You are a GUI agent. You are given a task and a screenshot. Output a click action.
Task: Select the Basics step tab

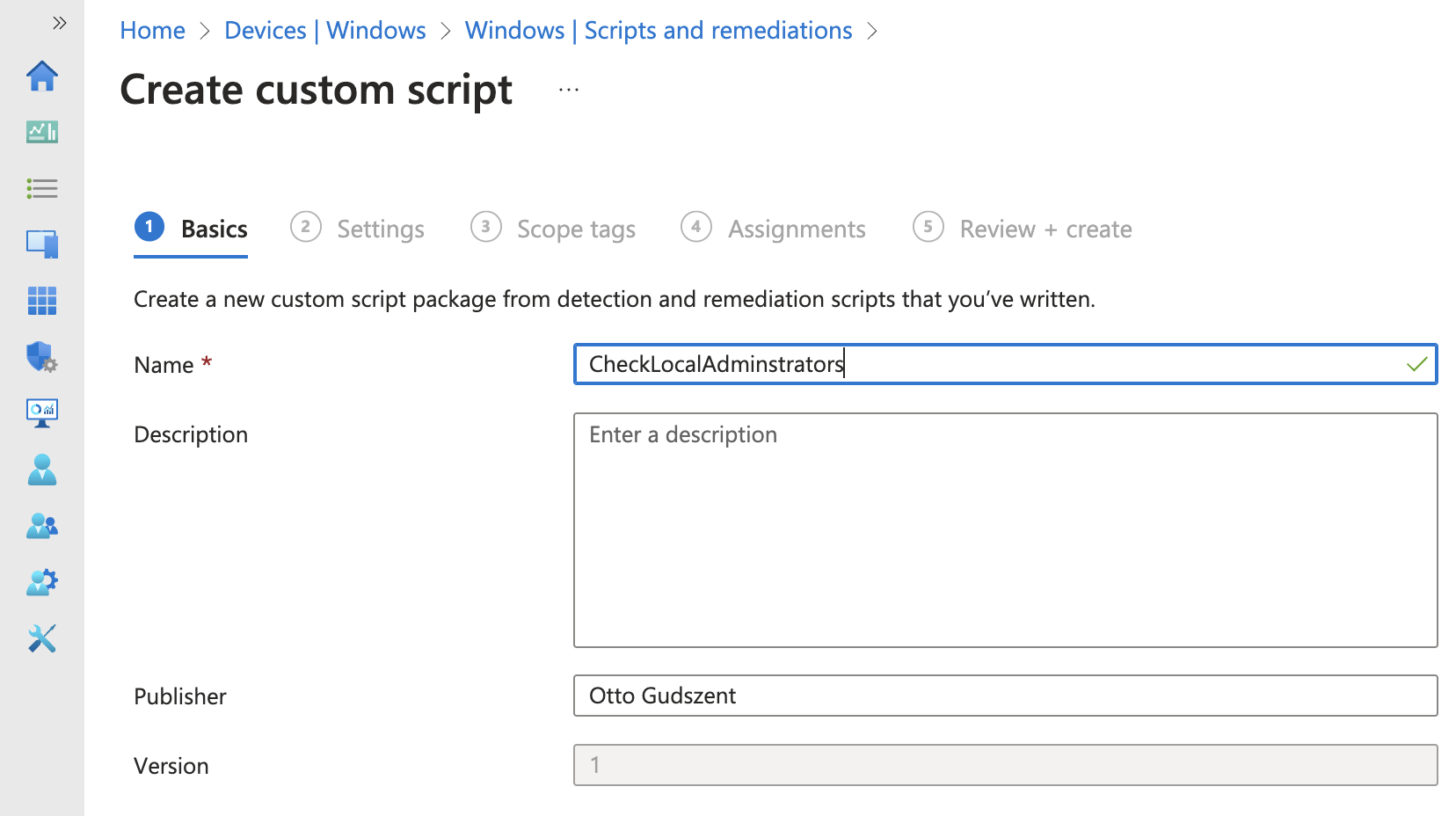click(191, 229)
